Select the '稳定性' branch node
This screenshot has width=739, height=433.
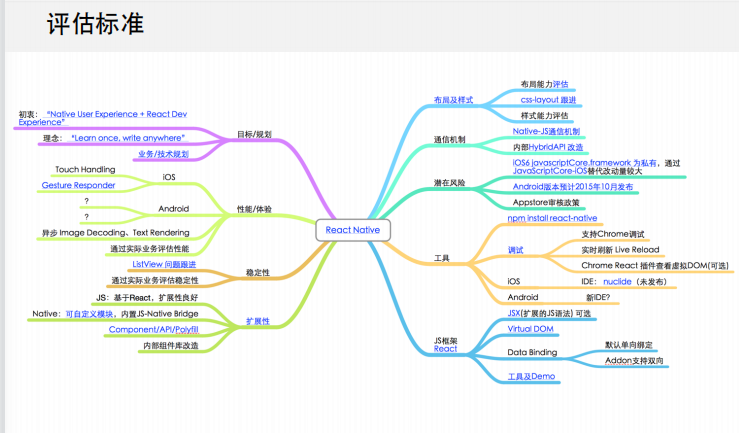point(258,272)
